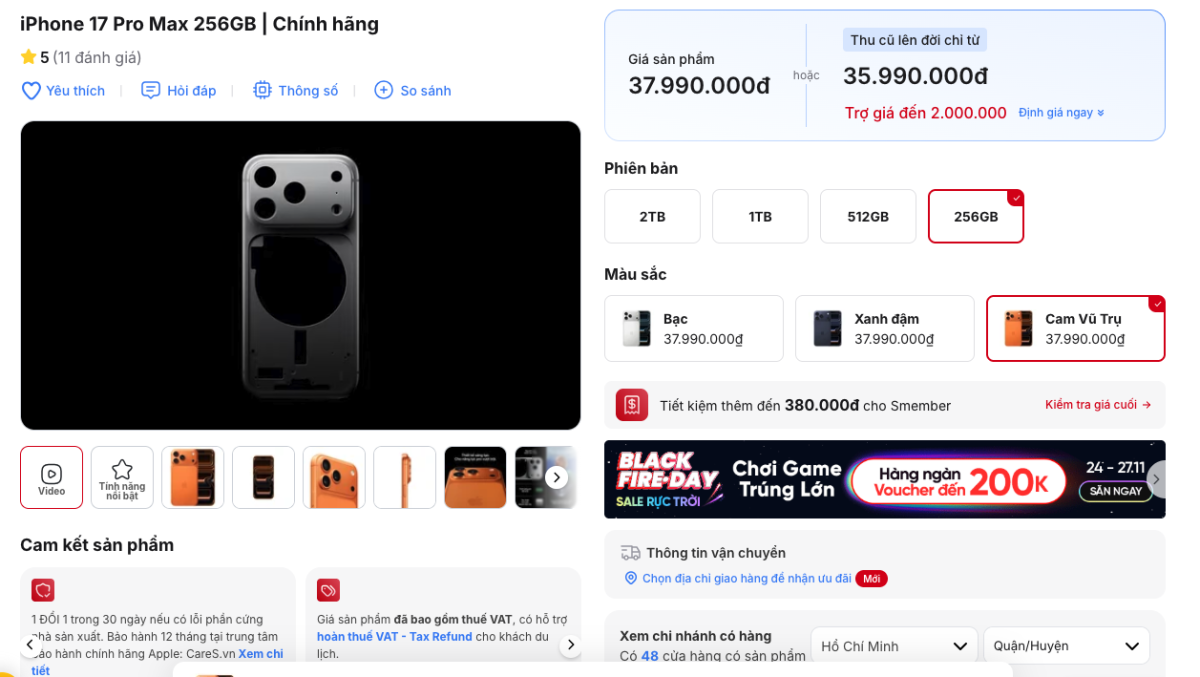Click the Thông số chip icon
1200x677 pixels.
(x=262, y=91)
